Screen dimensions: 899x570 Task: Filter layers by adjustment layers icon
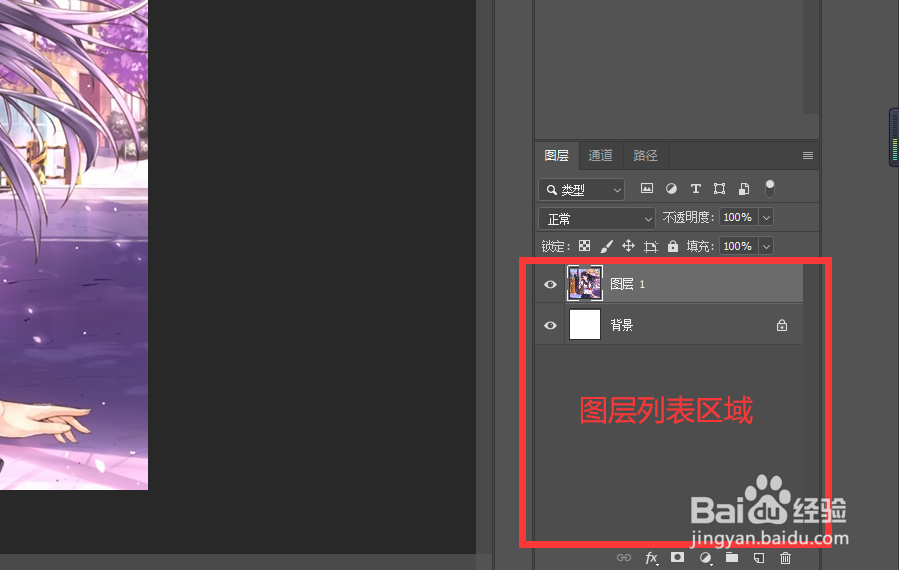(x=671, y=188)
